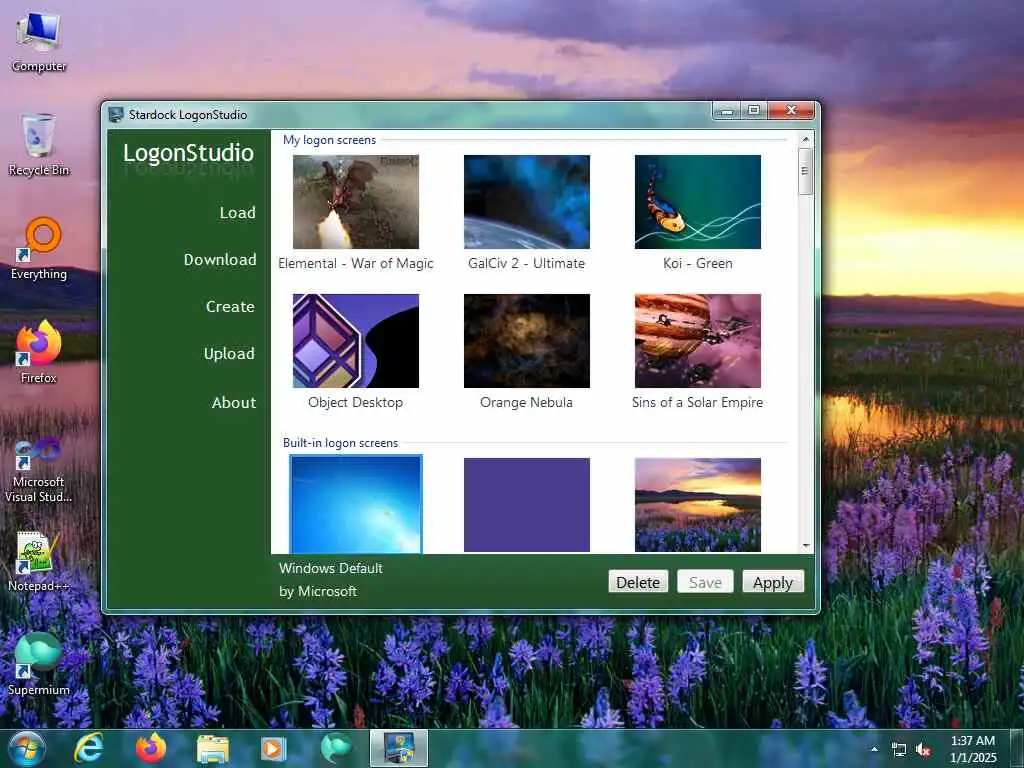Screen dimensions: 1024x768
Task: Select the Recycle Bin desktop icon
Action: tap(39, 144)
